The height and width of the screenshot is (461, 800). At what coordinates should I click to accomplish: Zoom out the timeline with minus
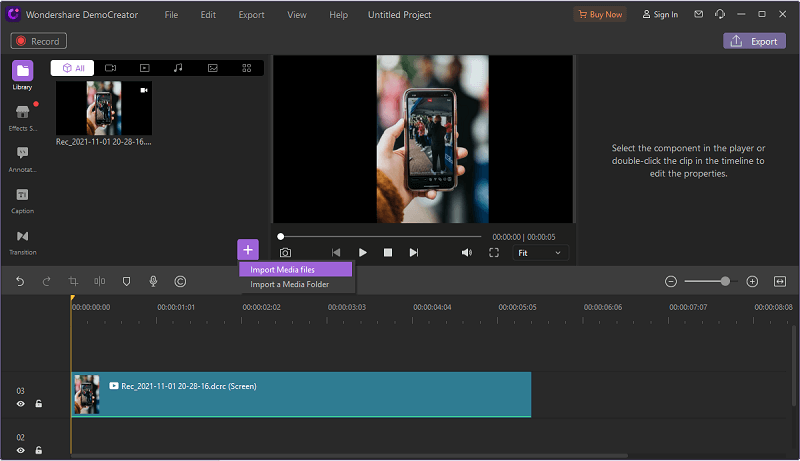coord(671,281)
